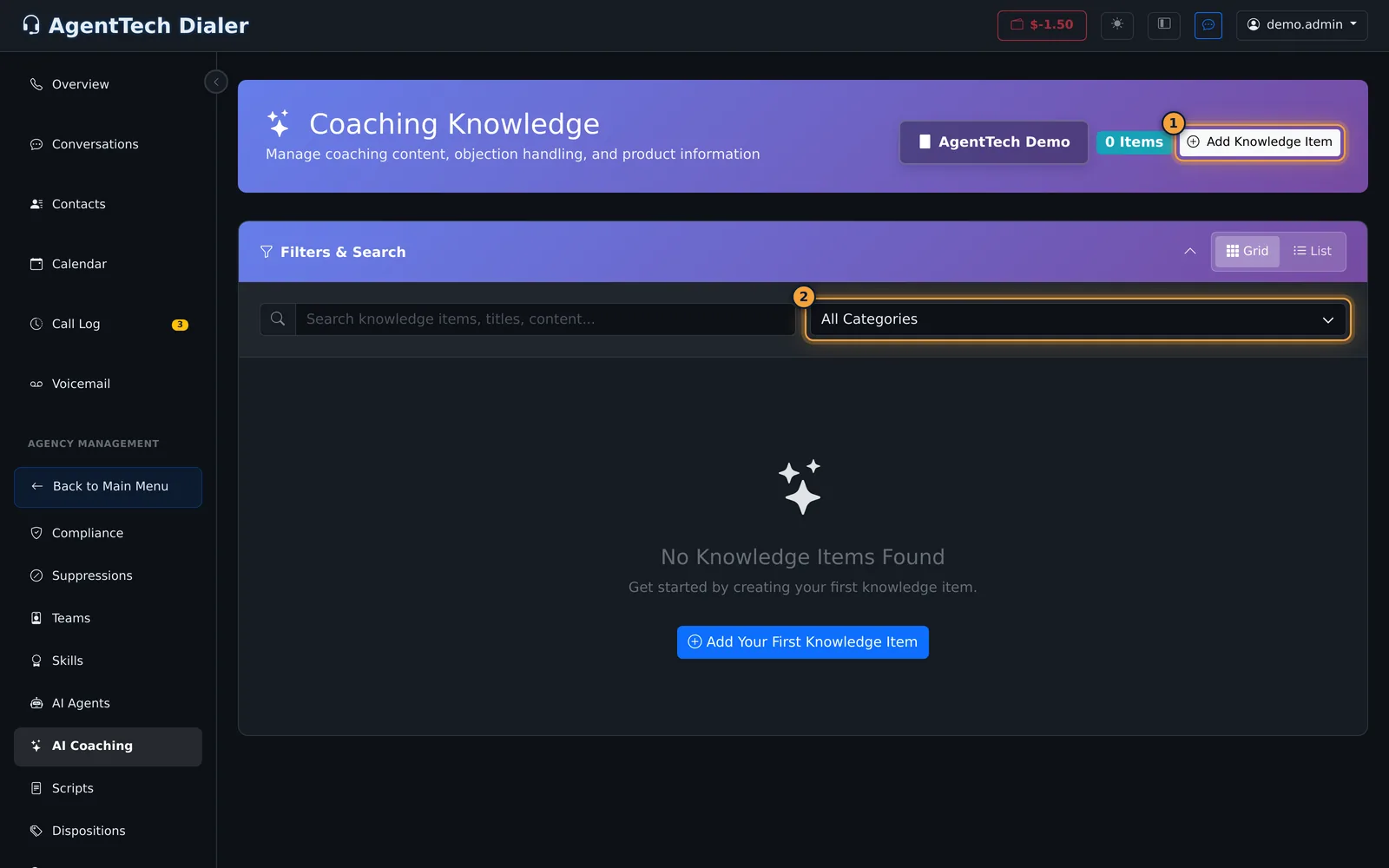Open the demo.admin user dropdown
Image resolution: width=1389 pixels, height=868 pixels.
coord(1301,25)
